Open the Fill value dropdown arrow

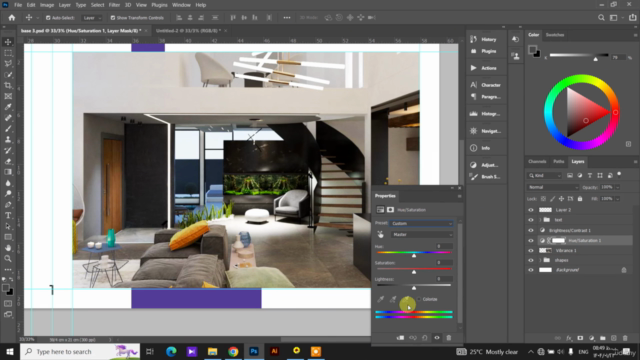pyautogui.click(x=618, y=199)
